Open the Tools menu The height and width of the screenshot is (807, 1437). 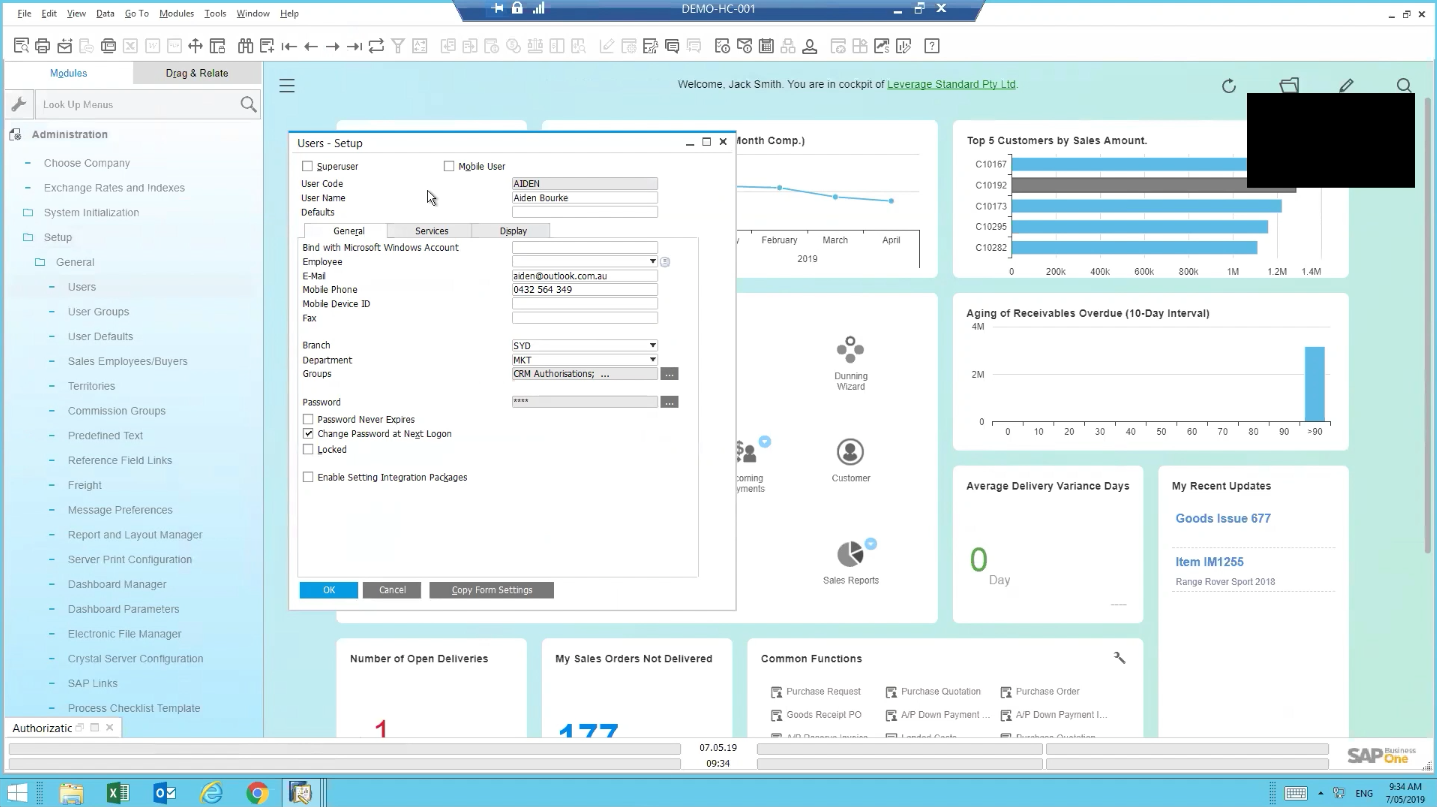click(x=215, y=14)
